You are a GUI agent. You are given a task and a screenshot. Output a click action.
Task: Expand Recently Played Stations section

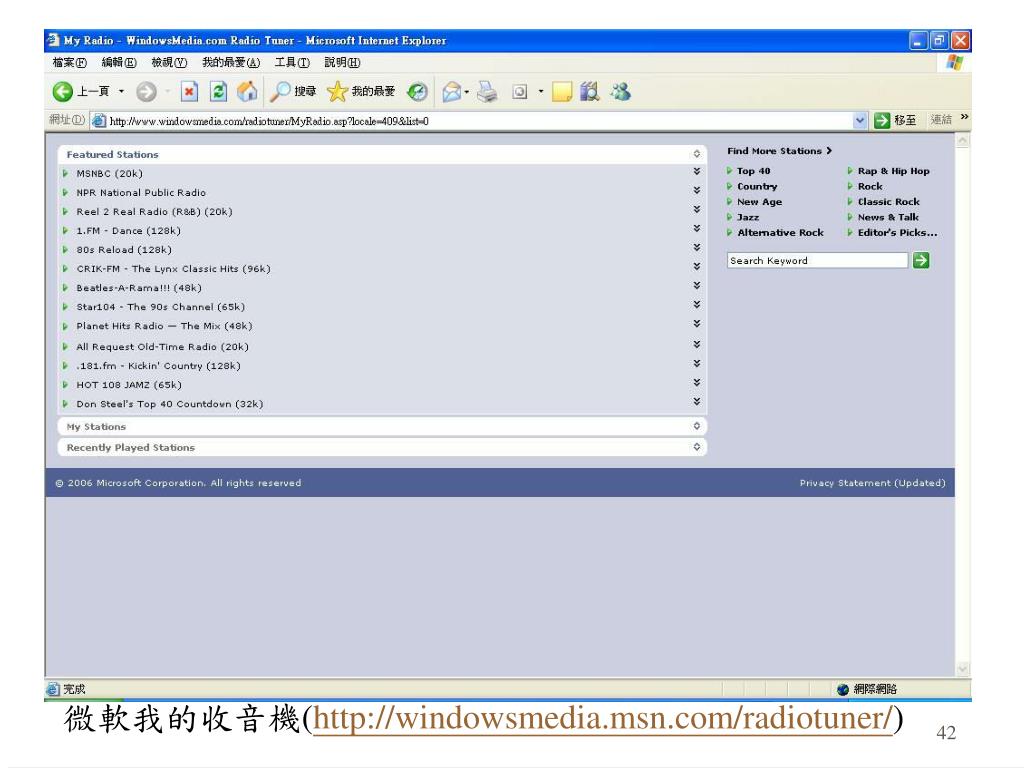(697, 447)
